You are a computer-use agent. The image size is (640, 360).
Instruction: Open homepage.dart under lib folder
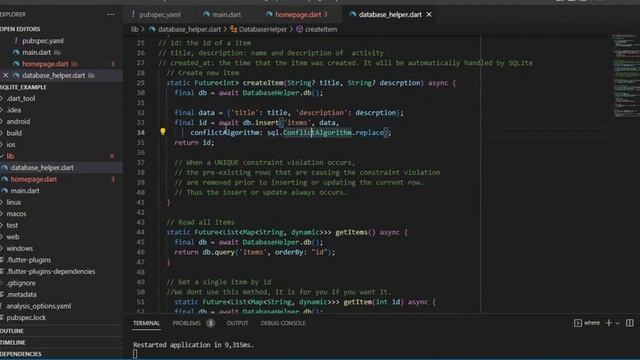pyautogui.click(x=33, y=179)
